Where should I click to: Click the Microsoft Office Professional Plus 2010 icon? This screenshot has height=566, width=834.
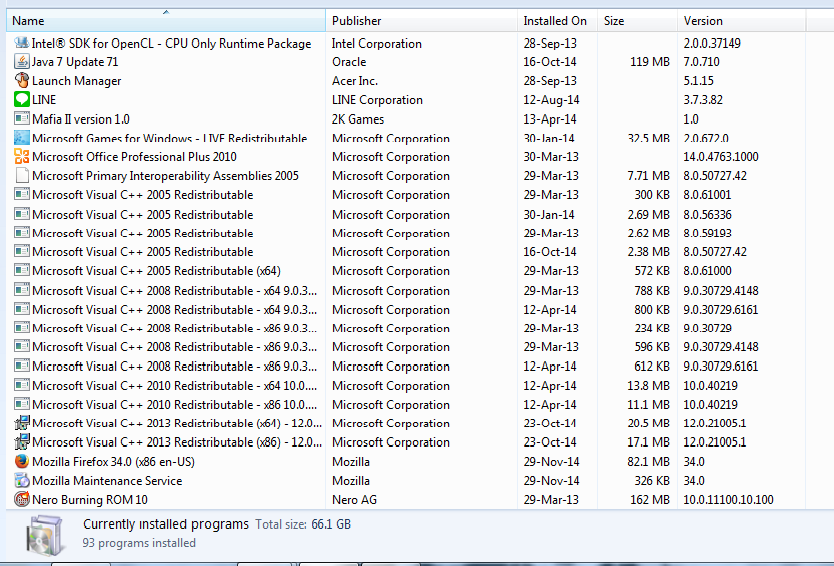[21, 156]
